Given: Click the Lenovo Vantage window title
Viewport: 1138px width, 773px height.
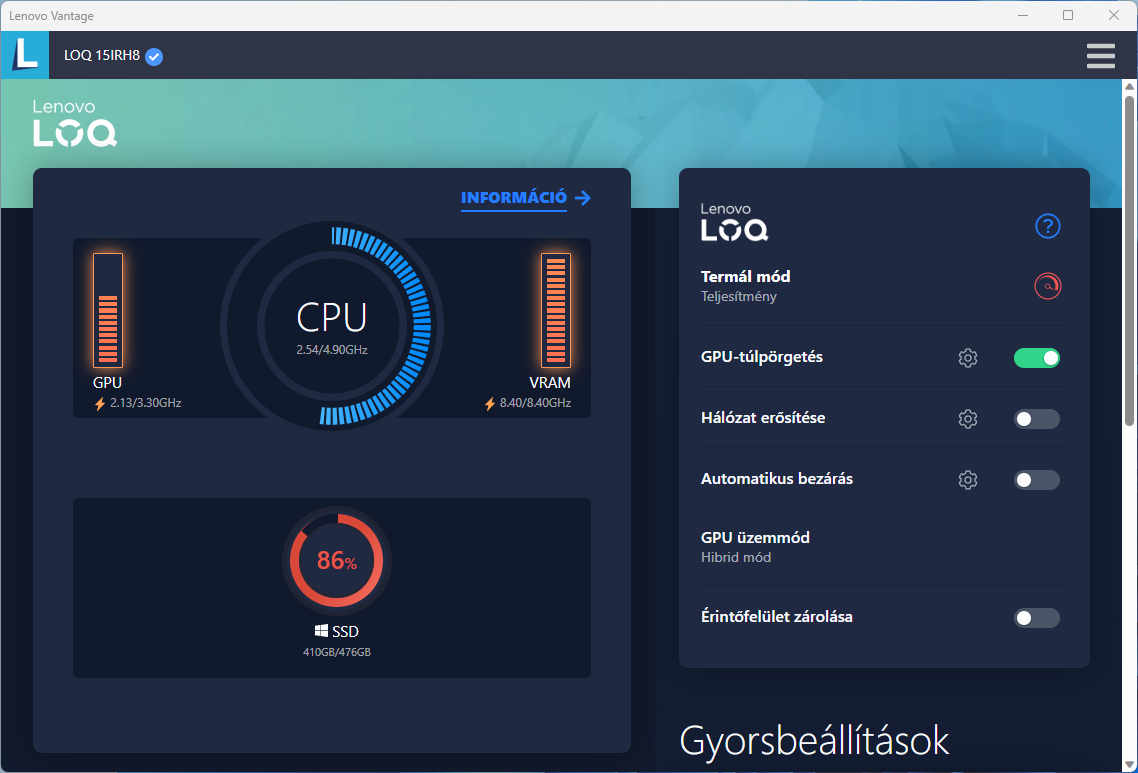Looking at the screenshot, I should tap(52, 16).
